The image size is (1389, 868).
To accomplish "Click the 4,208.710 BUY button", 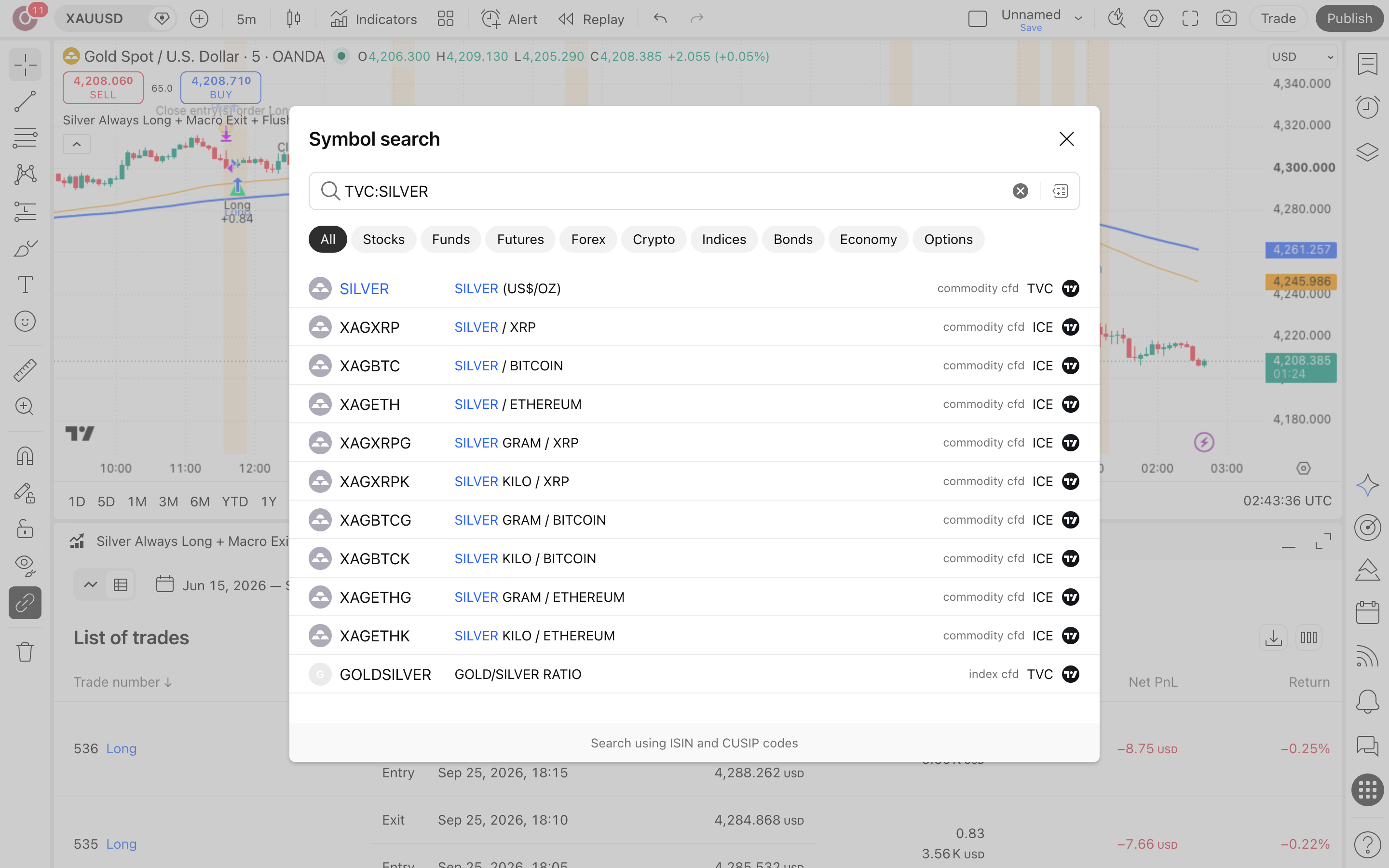I will coord(221,87).
